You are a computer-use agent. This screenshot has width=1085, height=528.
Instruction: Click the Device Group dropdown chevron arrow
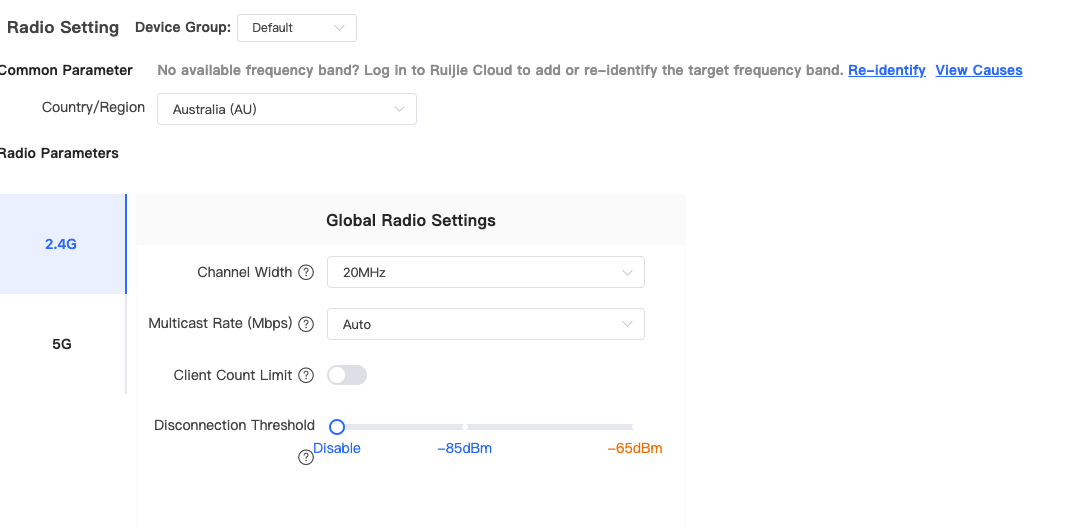tap(339, 28)
